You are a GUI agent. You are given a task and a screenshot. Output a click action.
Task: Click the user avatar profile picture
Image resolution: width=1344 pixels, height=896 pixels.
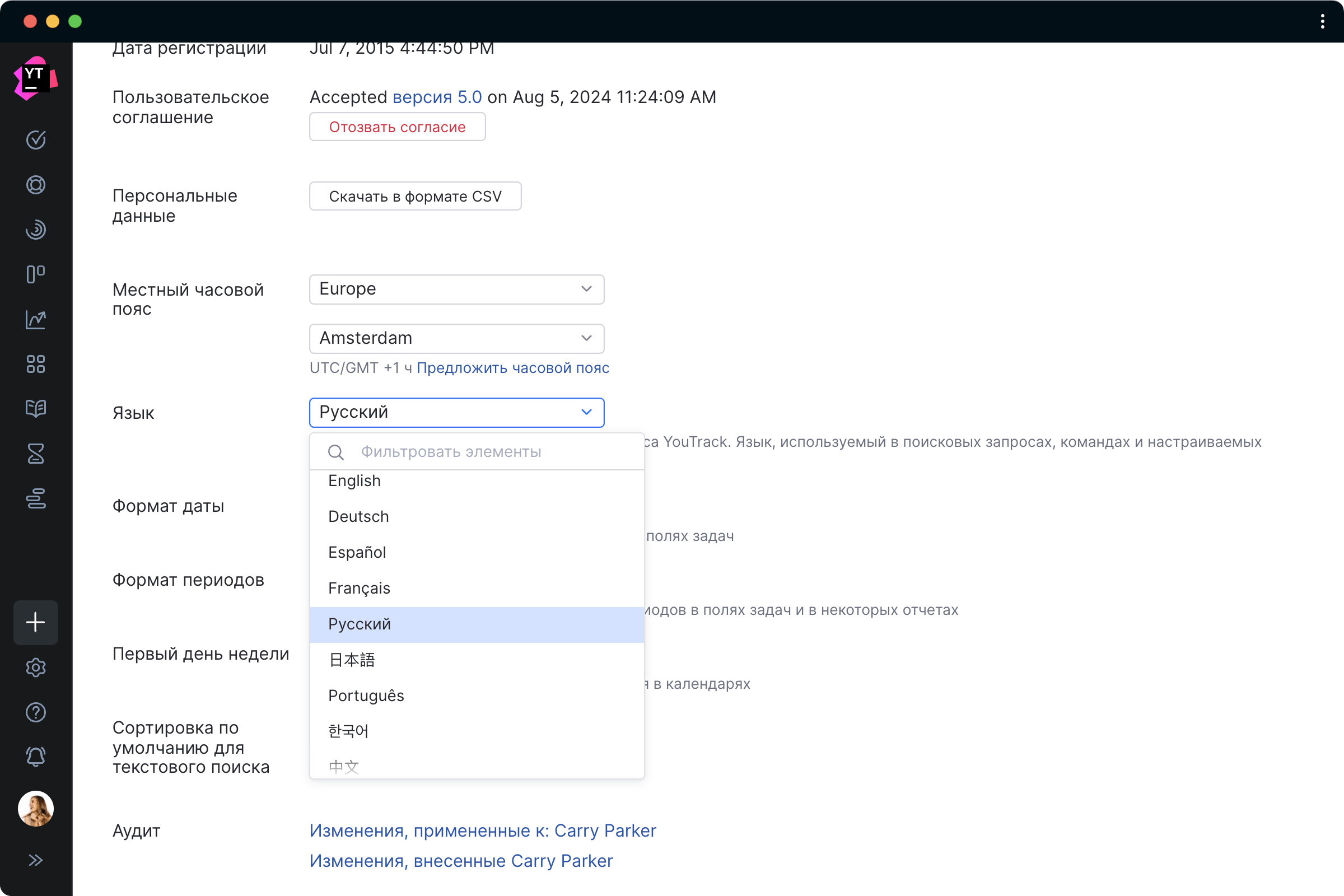pos(35,808)
